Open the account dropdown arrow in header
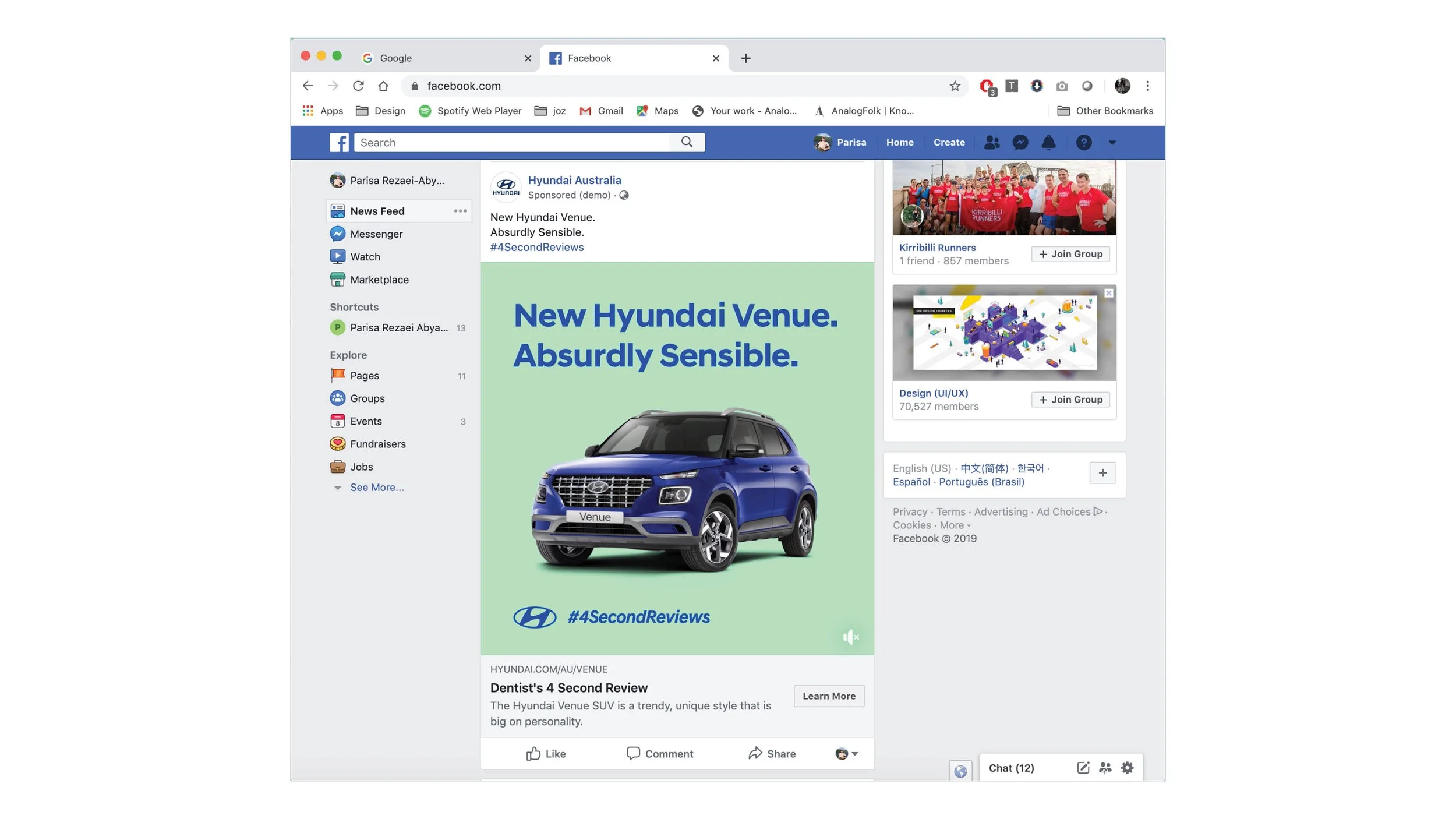The height and width of the screenshot is (819, 1456). click(x=1112, y=143)
